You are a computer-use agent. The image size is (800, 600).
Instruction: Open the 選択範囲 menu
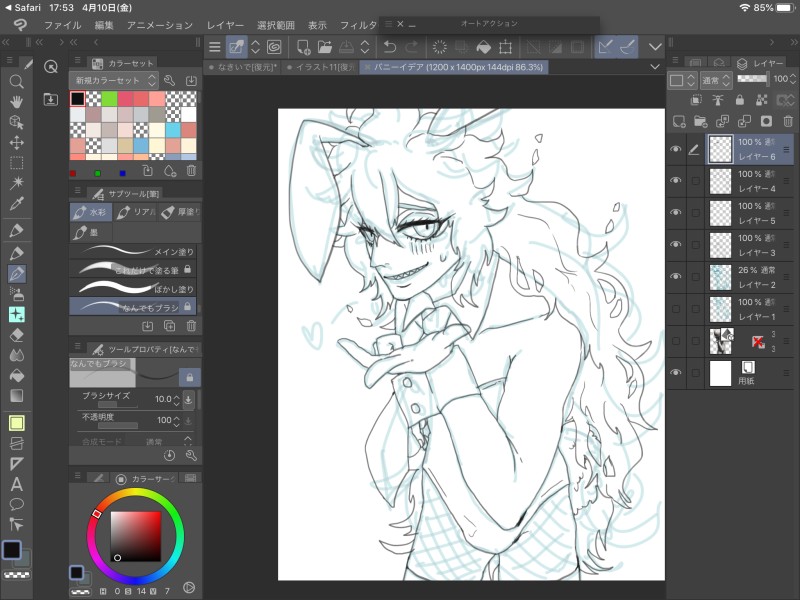pos(276,25)
